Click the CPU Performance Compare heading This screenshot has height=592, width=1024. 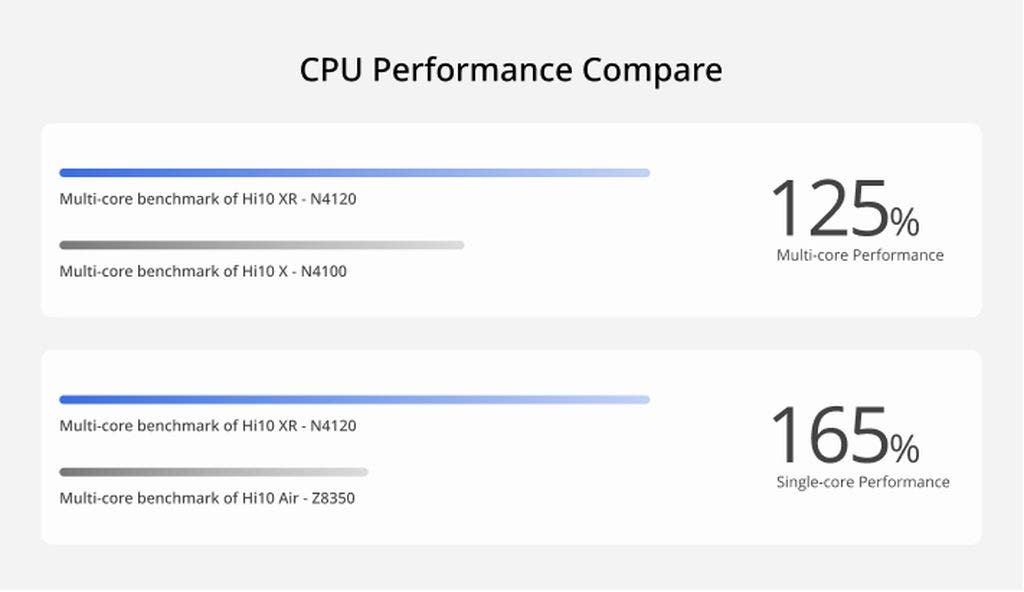[x=511, y=70]
